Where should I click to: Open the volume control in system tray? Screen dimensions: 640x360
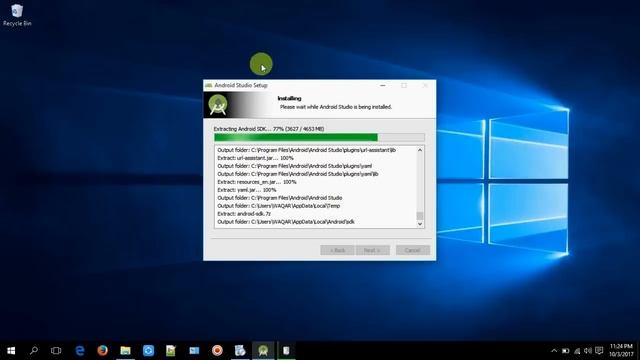[588, 351]
